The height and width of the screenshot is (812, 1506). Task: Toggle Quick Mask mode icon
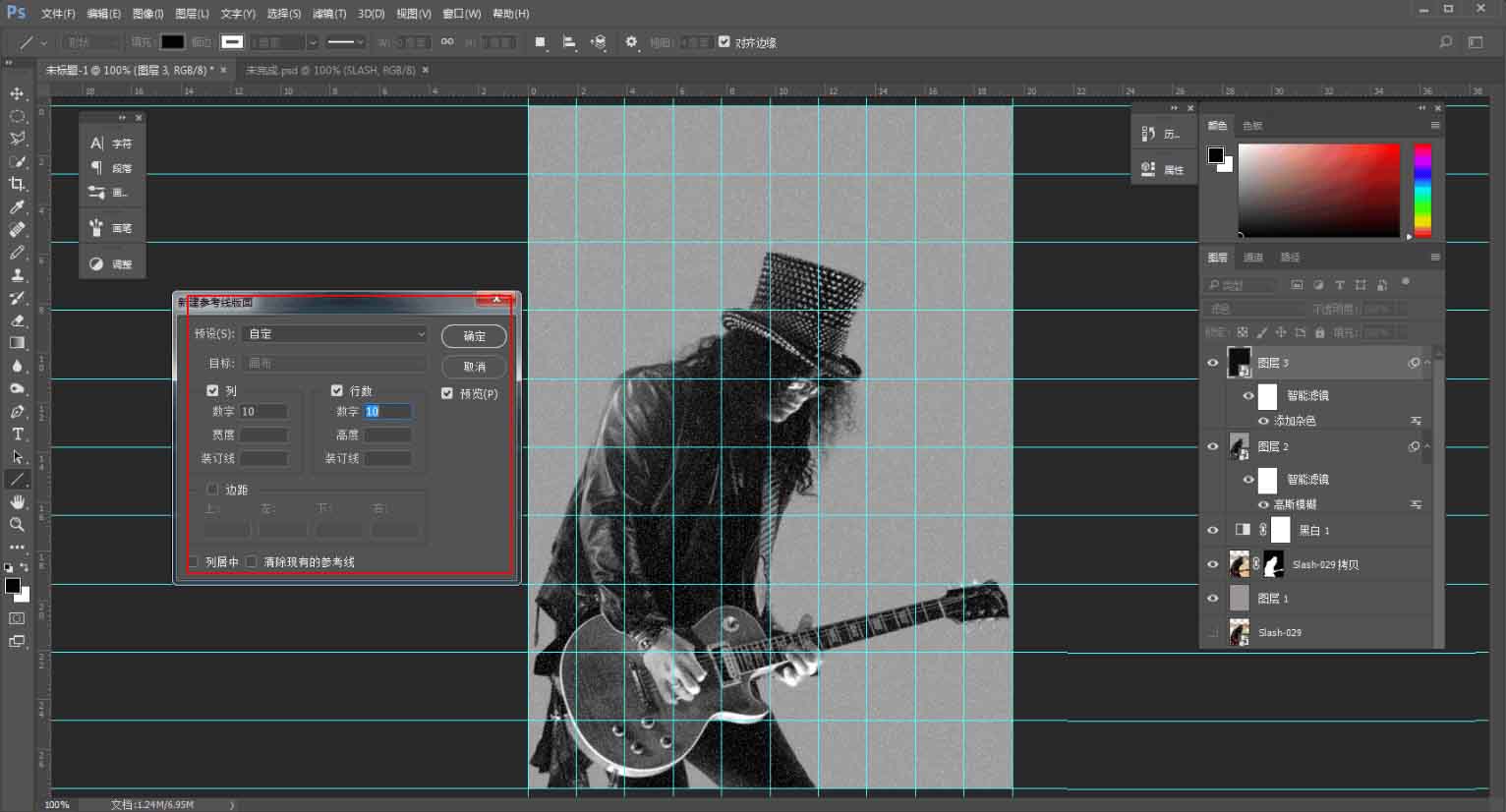[17, 617]
